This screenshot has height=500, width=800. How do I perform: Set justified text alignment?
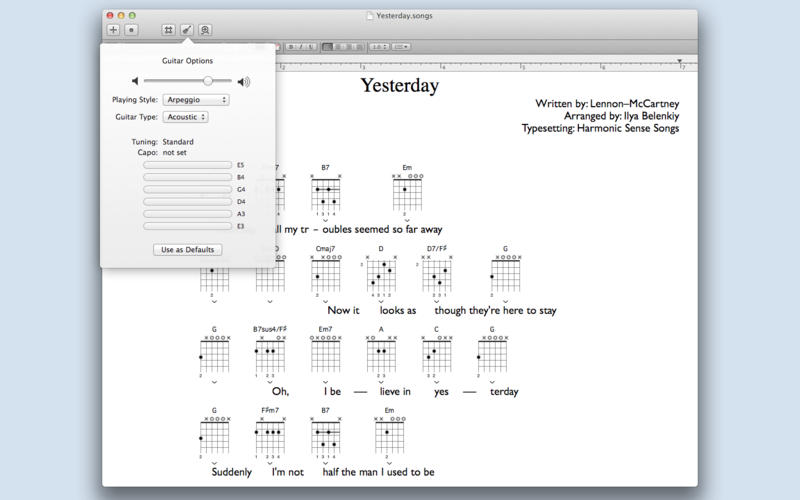pyautogui.click(x=359, y=47)
